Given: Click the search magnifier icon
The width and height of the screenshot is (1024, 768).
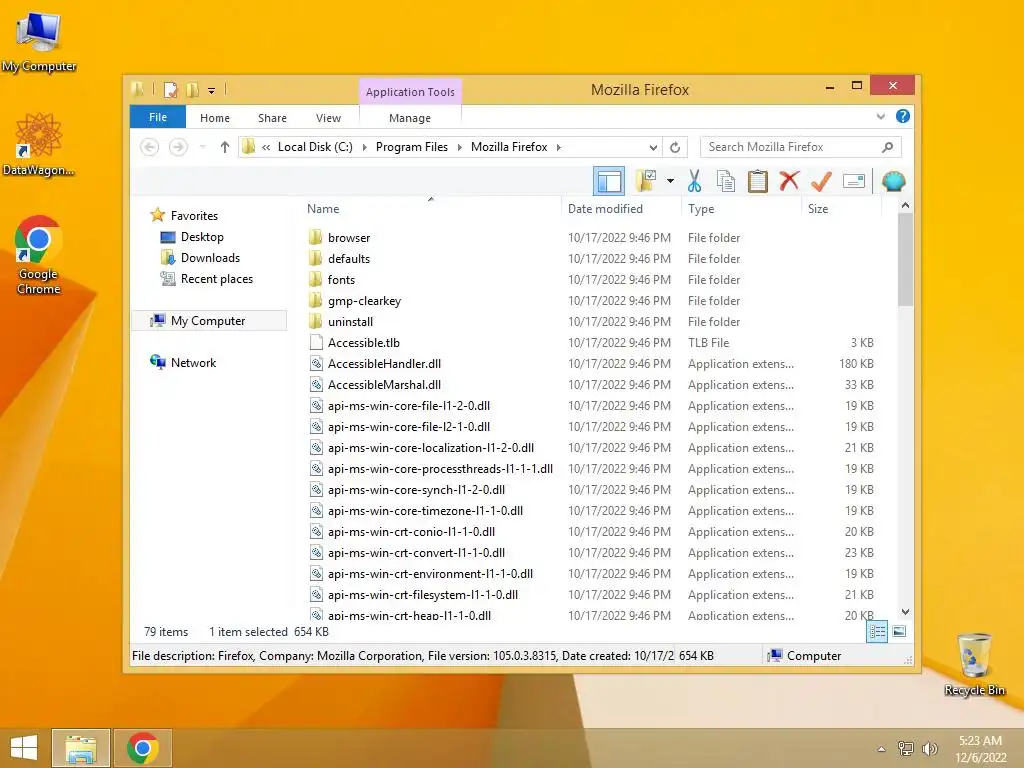Looking at the screenshot, I should click(887, 147).
